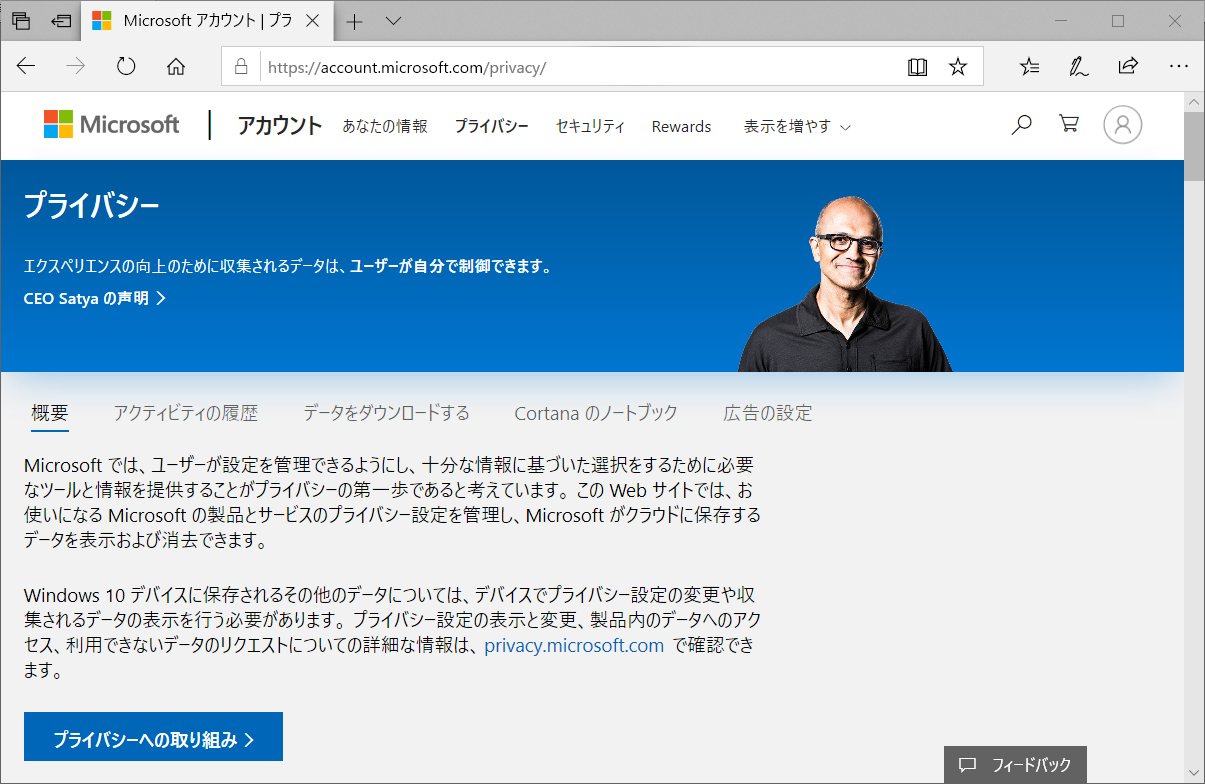
Task: Click the scrollbar up arrow
Action: tap(1194, 101)
